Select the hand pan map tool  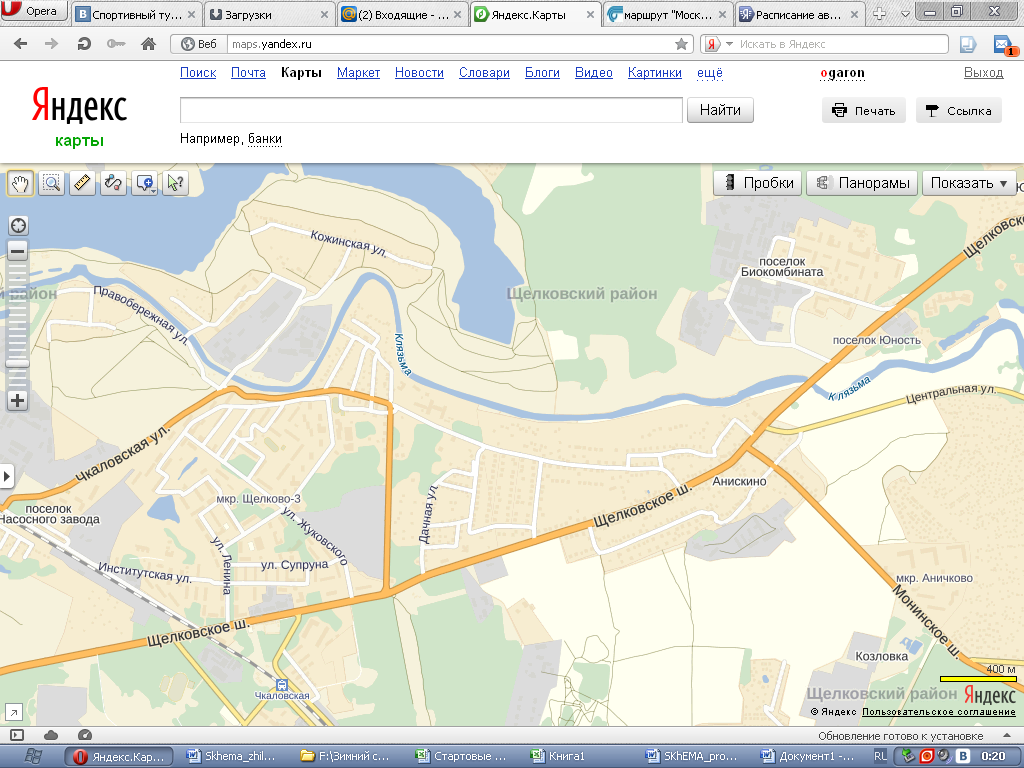pyautogui.click(x=20, y=184)
